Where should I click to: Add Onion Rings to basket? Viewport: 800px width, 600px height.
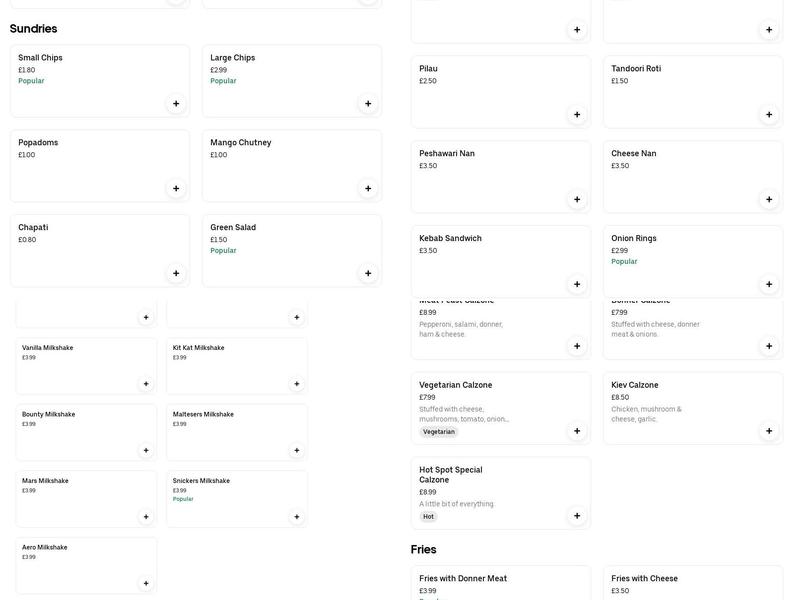(769, 284)
